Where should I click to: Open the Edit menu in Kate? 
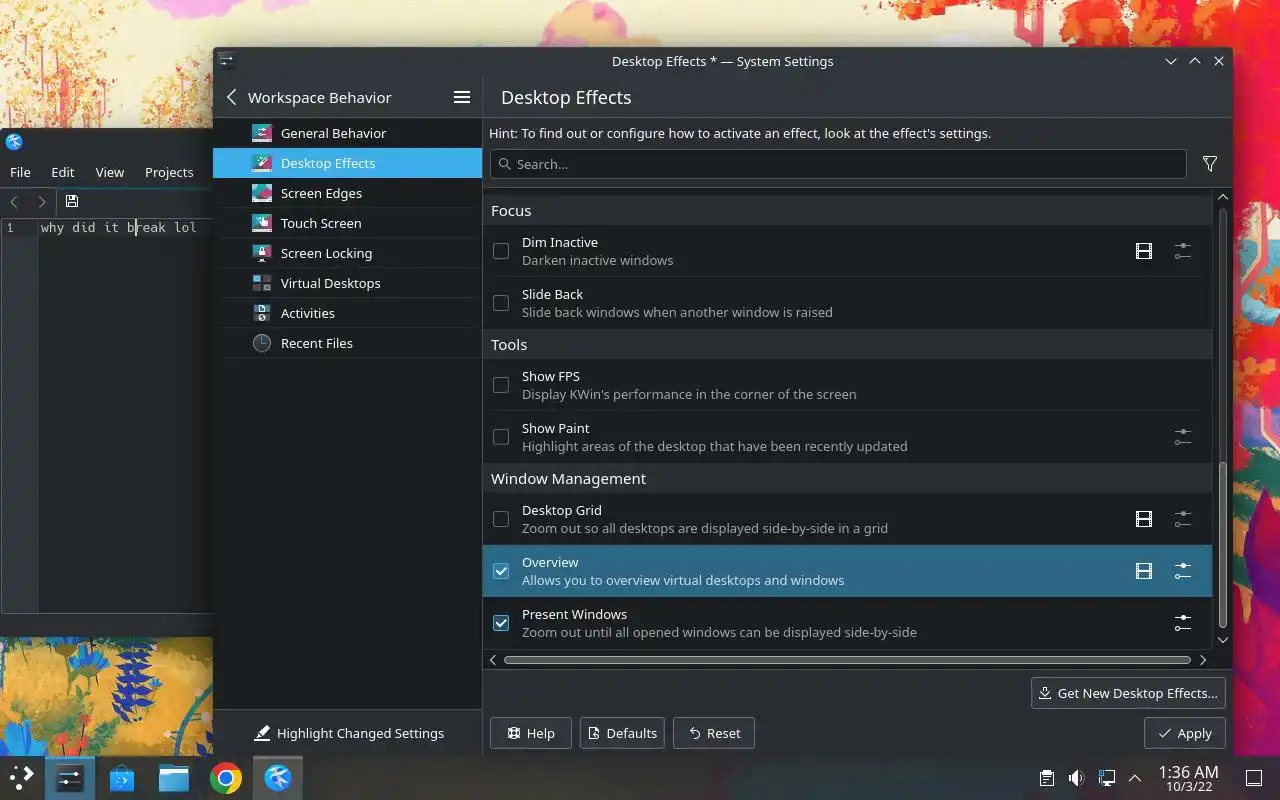point(63,172)
